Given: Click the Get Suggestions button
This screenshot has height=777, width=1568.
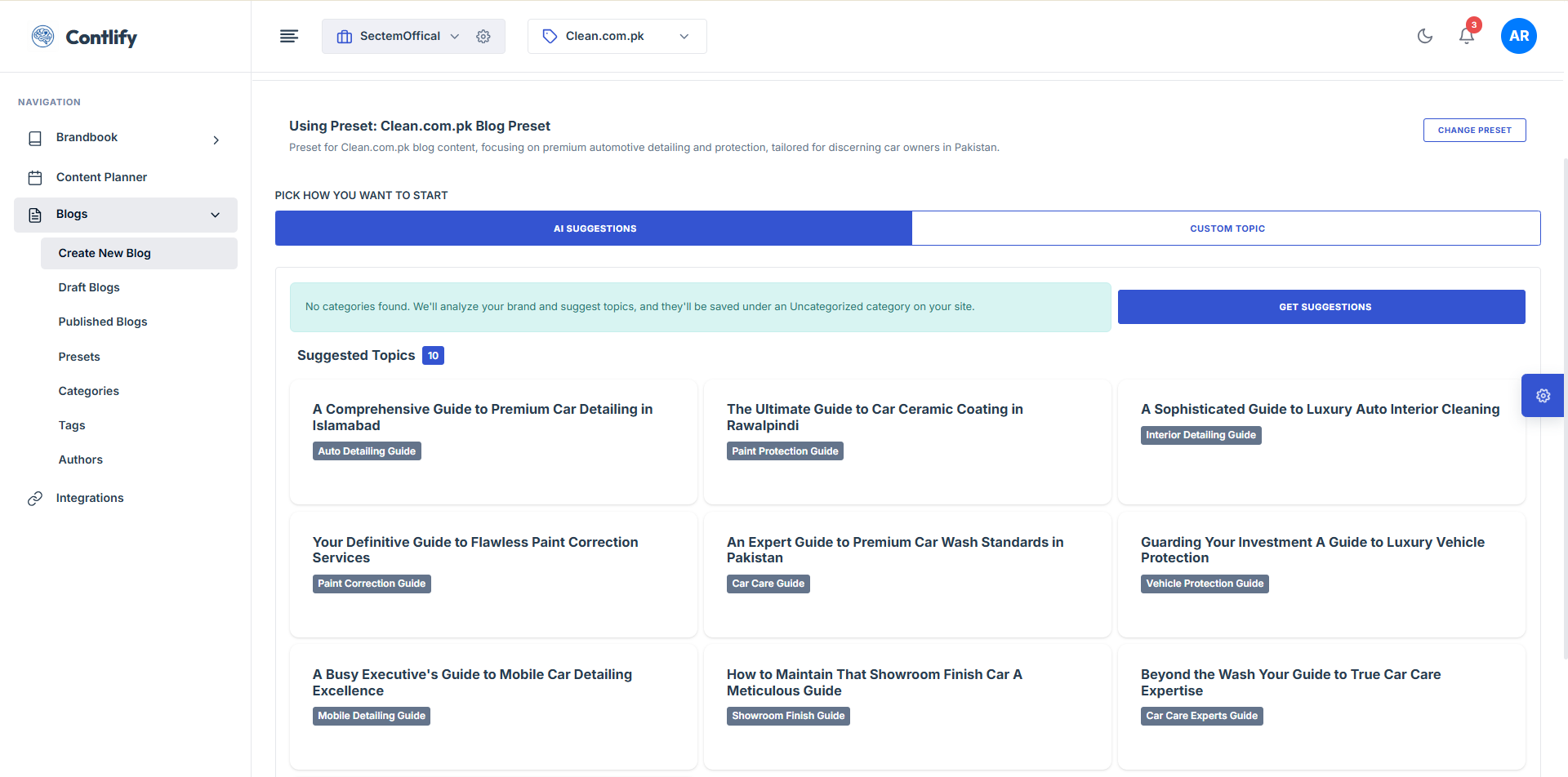Looking at the screenshot, I should pyautogui.click(x=1321, y=307).
